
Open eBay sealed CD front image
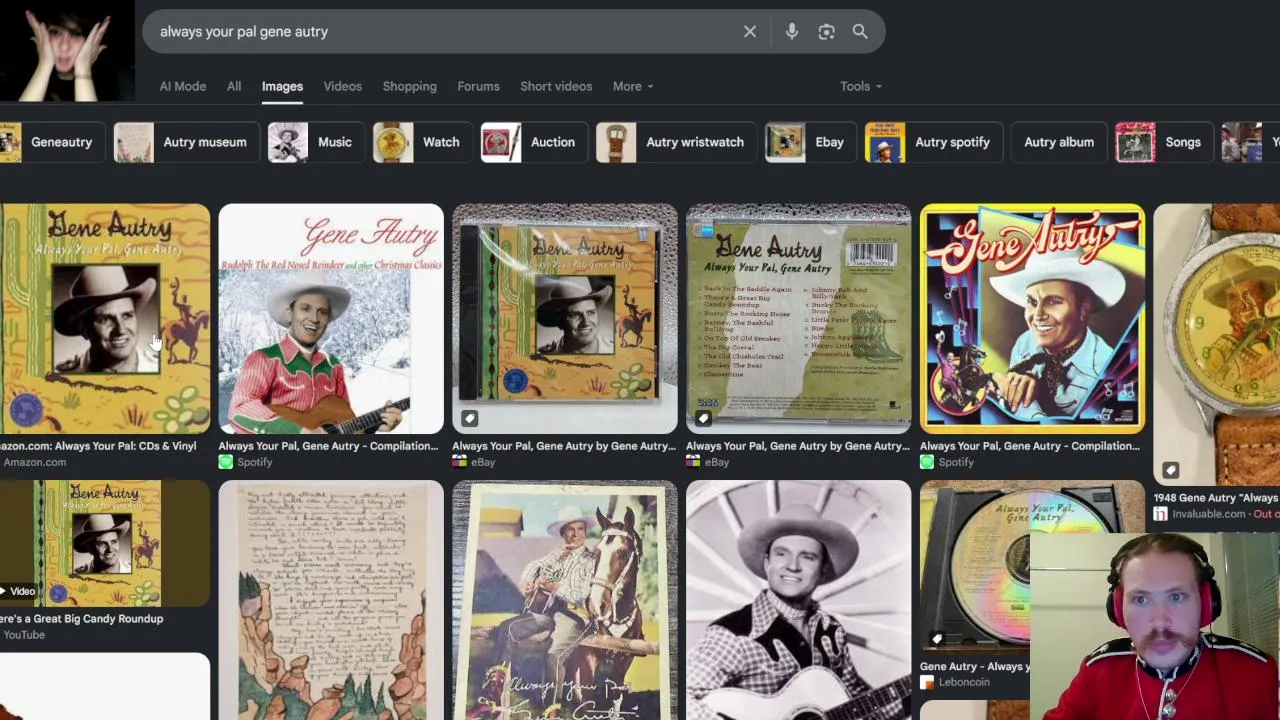point(565,318)
